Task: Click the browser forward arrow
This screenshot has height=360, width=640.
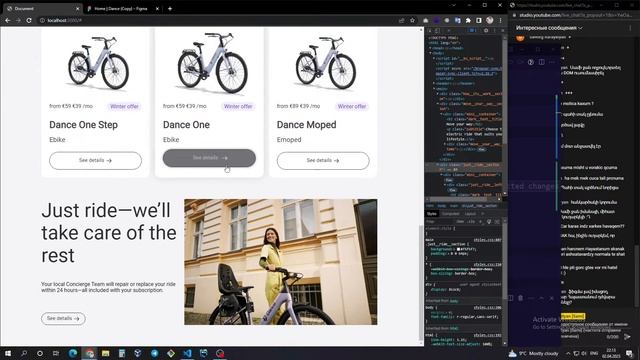Action: [18, 20]
